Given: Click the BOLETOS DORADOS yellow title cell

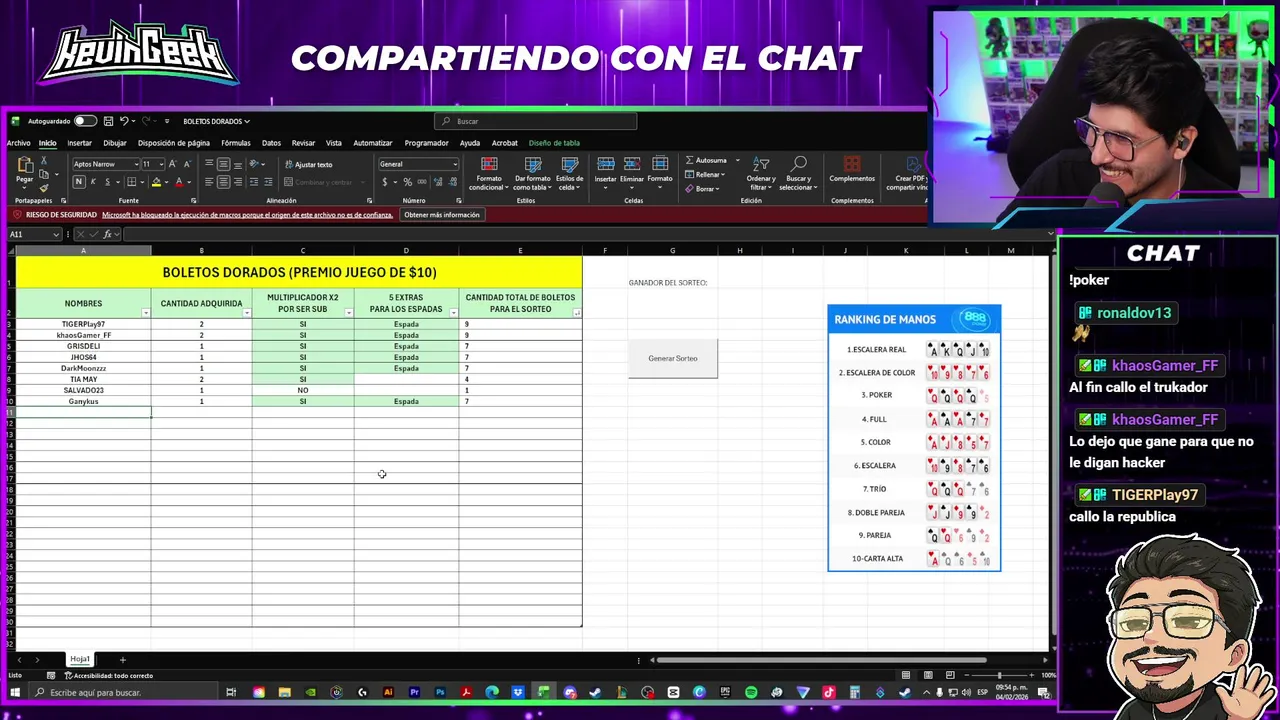Looking at the screenshot, I should coord(299,272).
